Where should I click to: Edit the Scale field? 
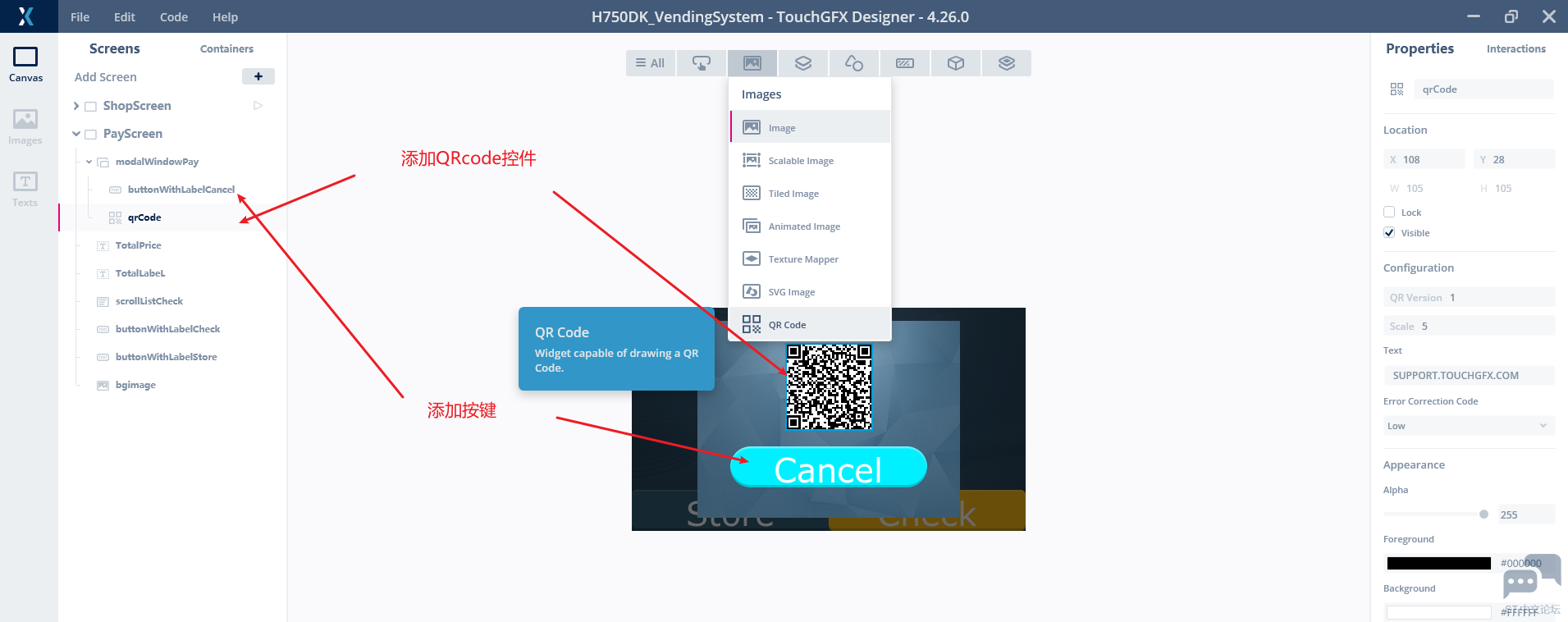1469,326
